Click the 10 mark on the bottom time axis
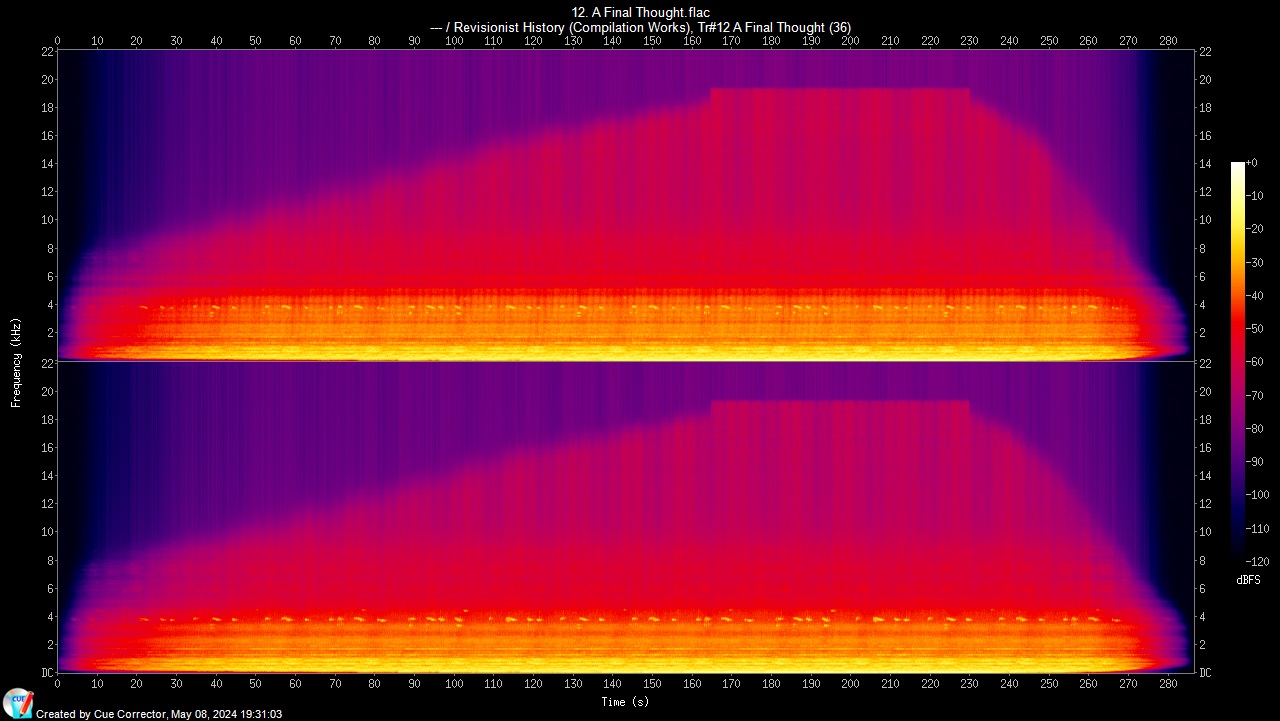This screenshot has height=721, width=1280. (97, 685)
